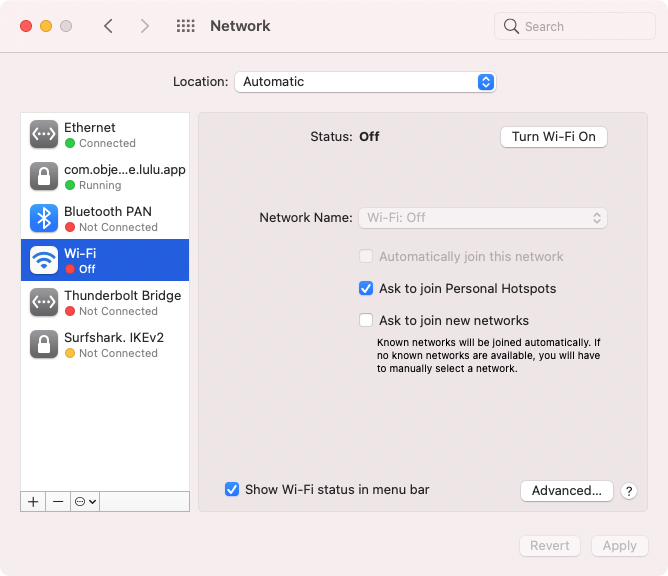Click the search magnifier icon
668x576 pixels.
click(x=511, y=26)
